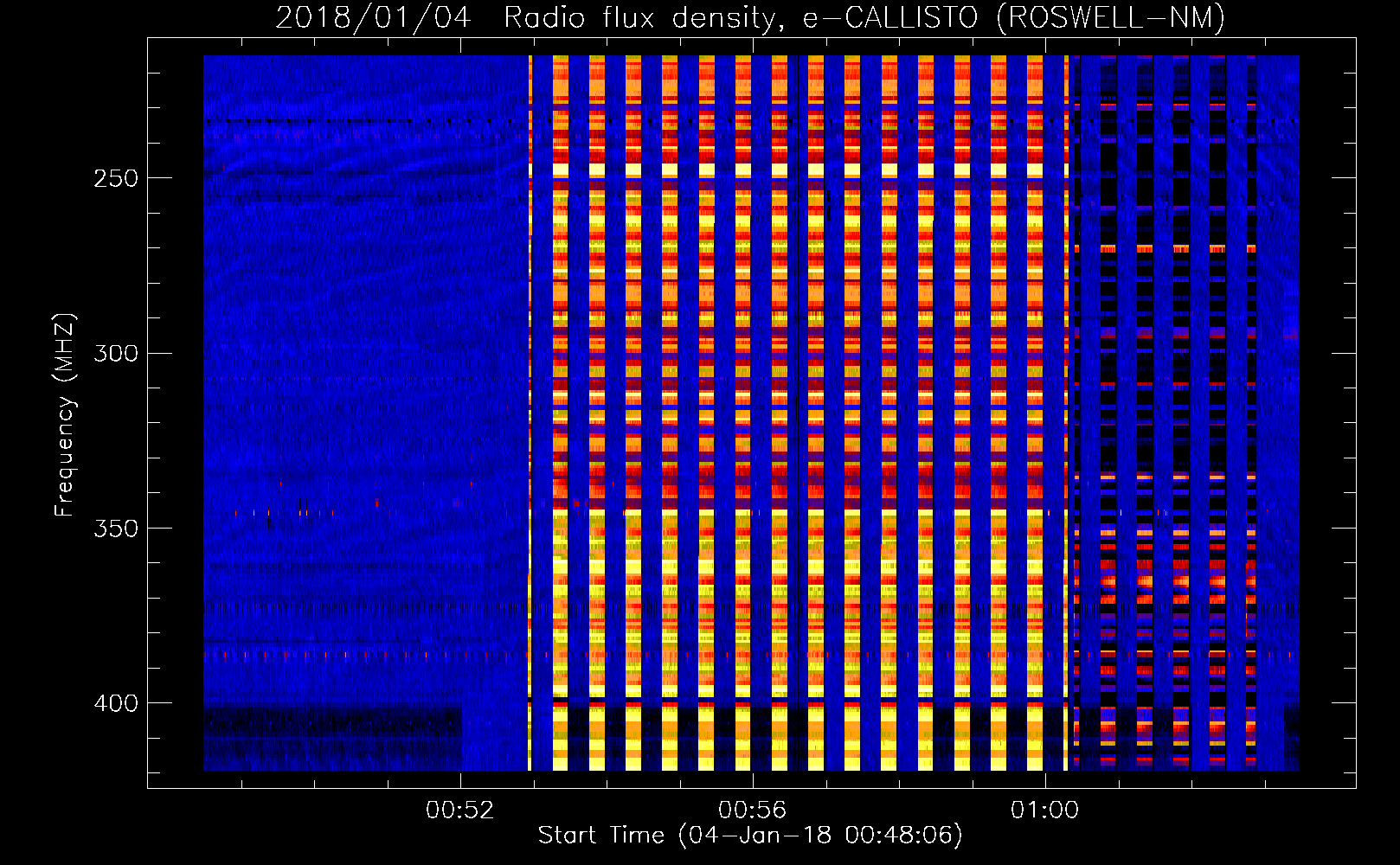Screen dimensions: 1400x865
Task: Click the 01:00 time tick label
Action: tap(1045, 810)
